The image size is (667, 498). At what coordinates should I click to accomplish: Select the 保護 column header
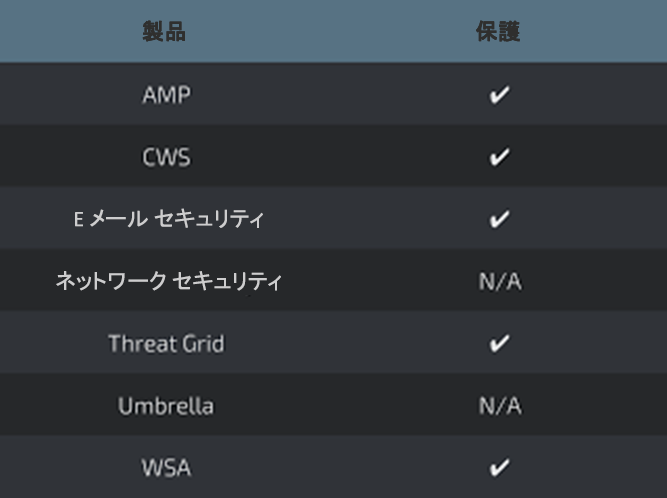pos(498,32)
